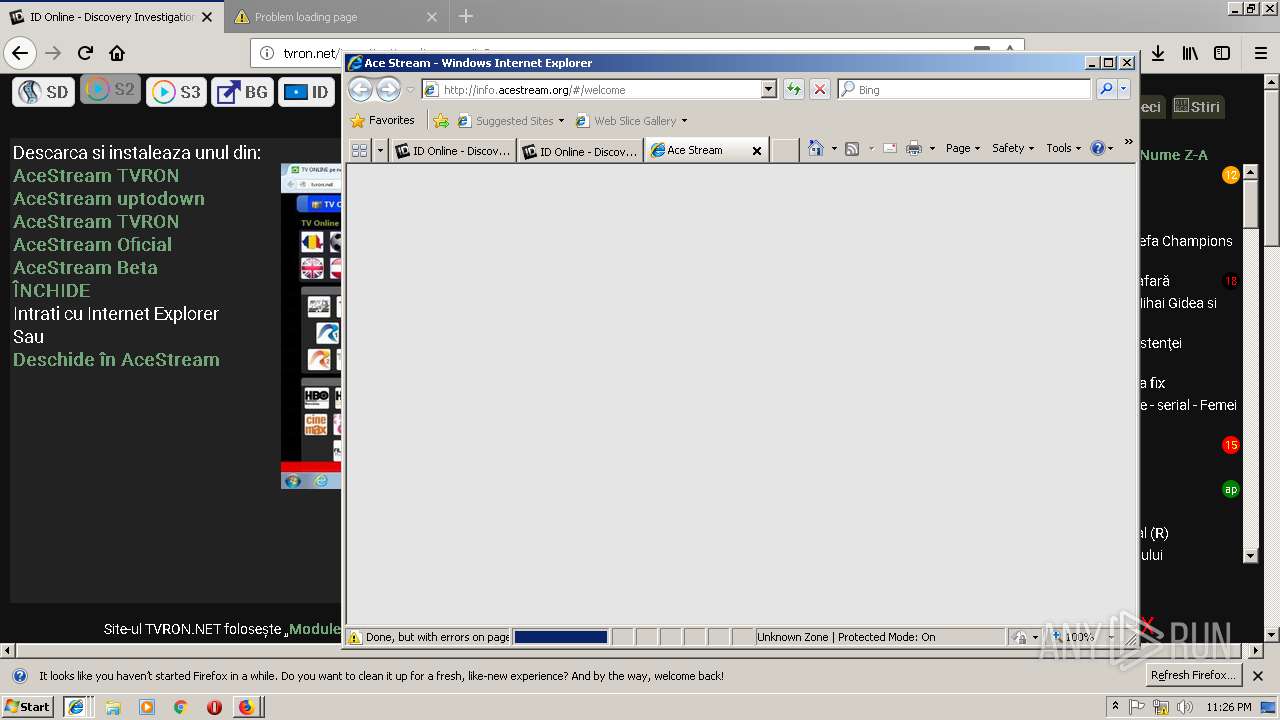This screenshot has height=720, width=1280.
Task: Open Quick Tabs view in IE
Action: click(359, 150)
